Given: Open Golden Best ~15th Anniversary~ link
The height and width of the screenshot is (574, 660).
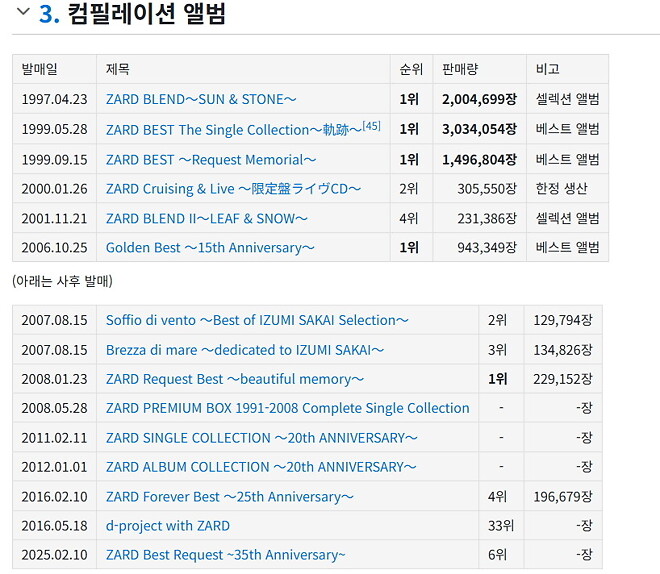Looking at the screenshot, I should [x=210, y=247].
